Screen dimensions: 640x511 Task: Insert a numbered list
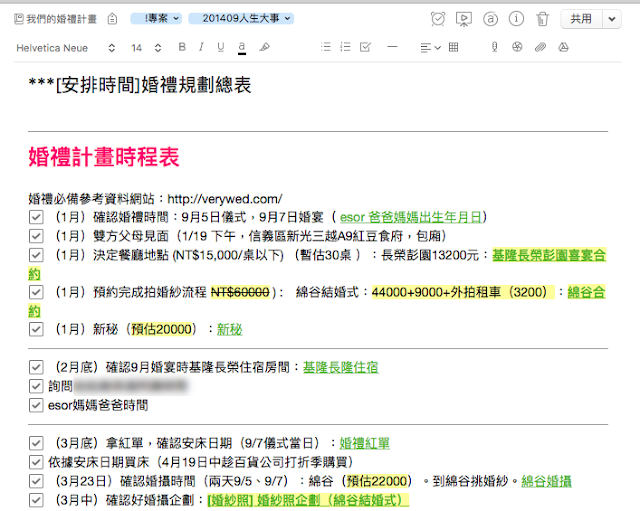[345, 47]
